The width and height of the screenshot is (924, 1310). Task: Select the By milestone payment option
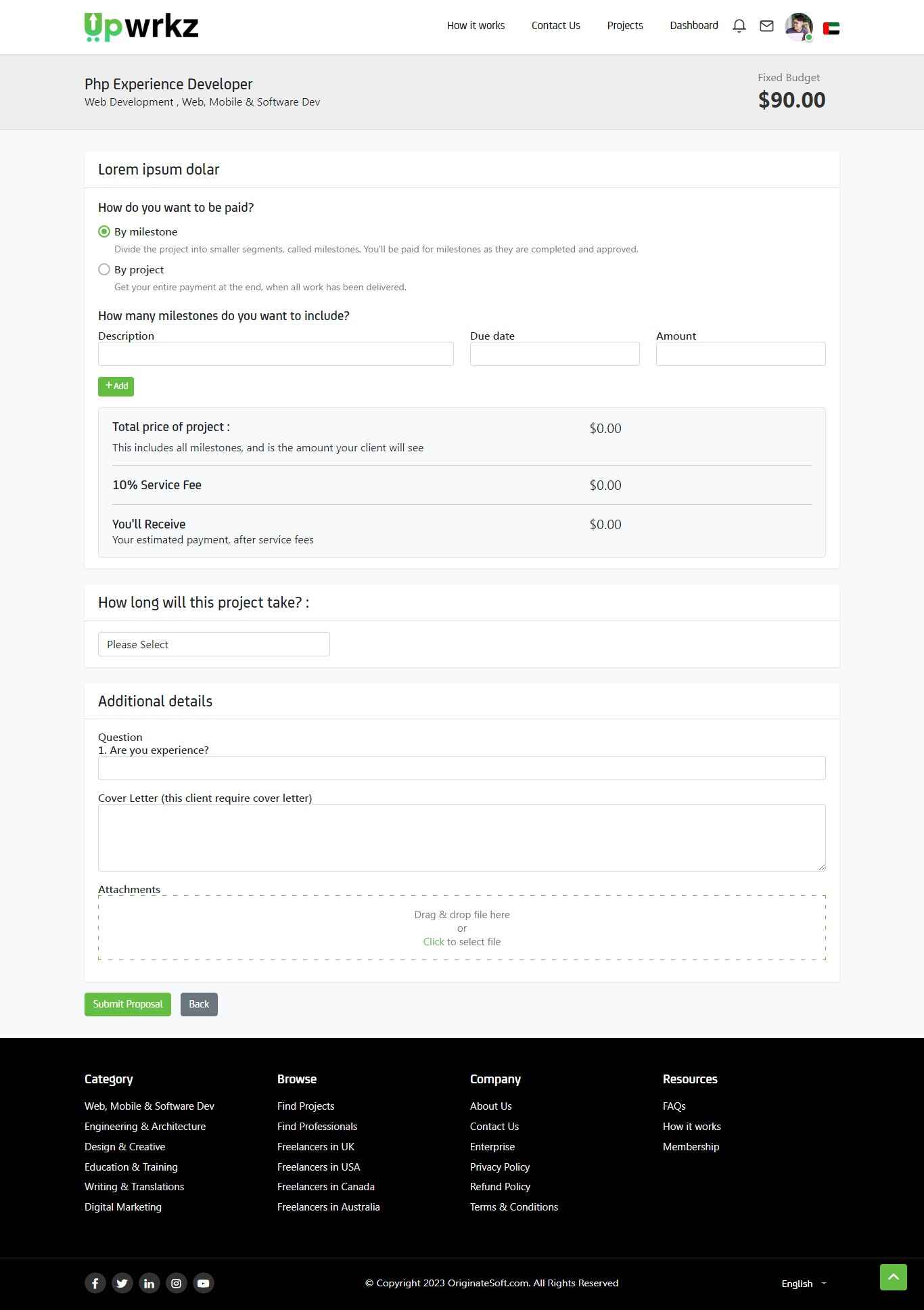104,231
